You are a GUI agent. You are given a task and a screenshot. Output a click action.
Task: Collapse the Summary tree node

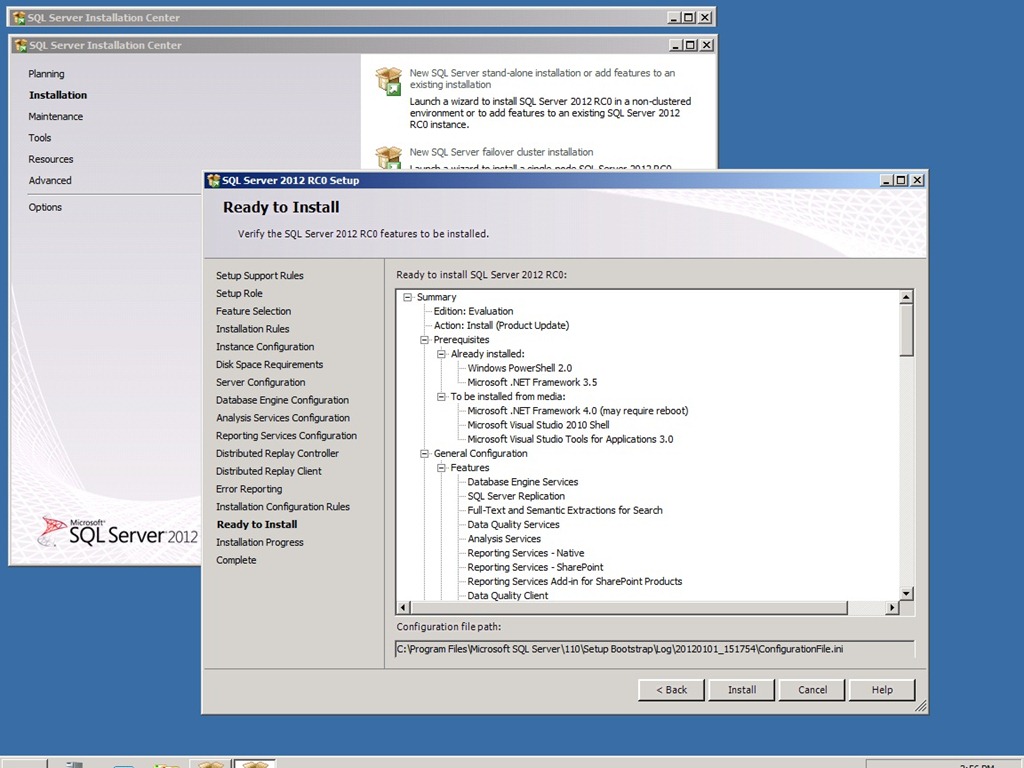[x=408, y=297]
